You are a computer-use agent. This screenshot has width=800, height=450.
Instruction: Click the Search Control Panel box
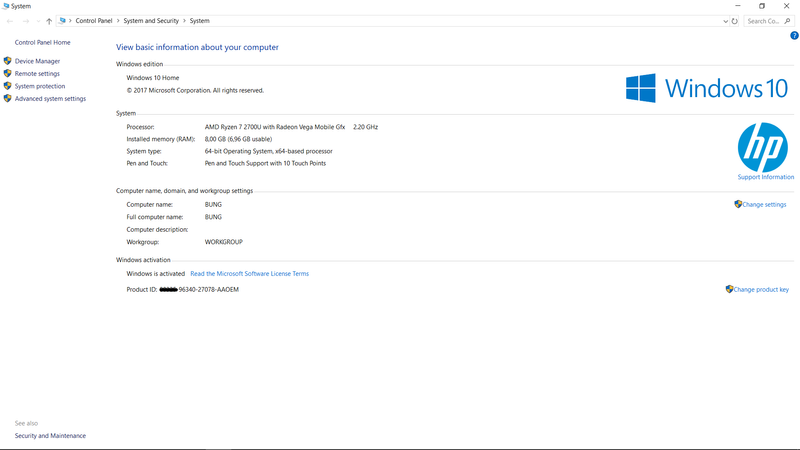(763, 21)
